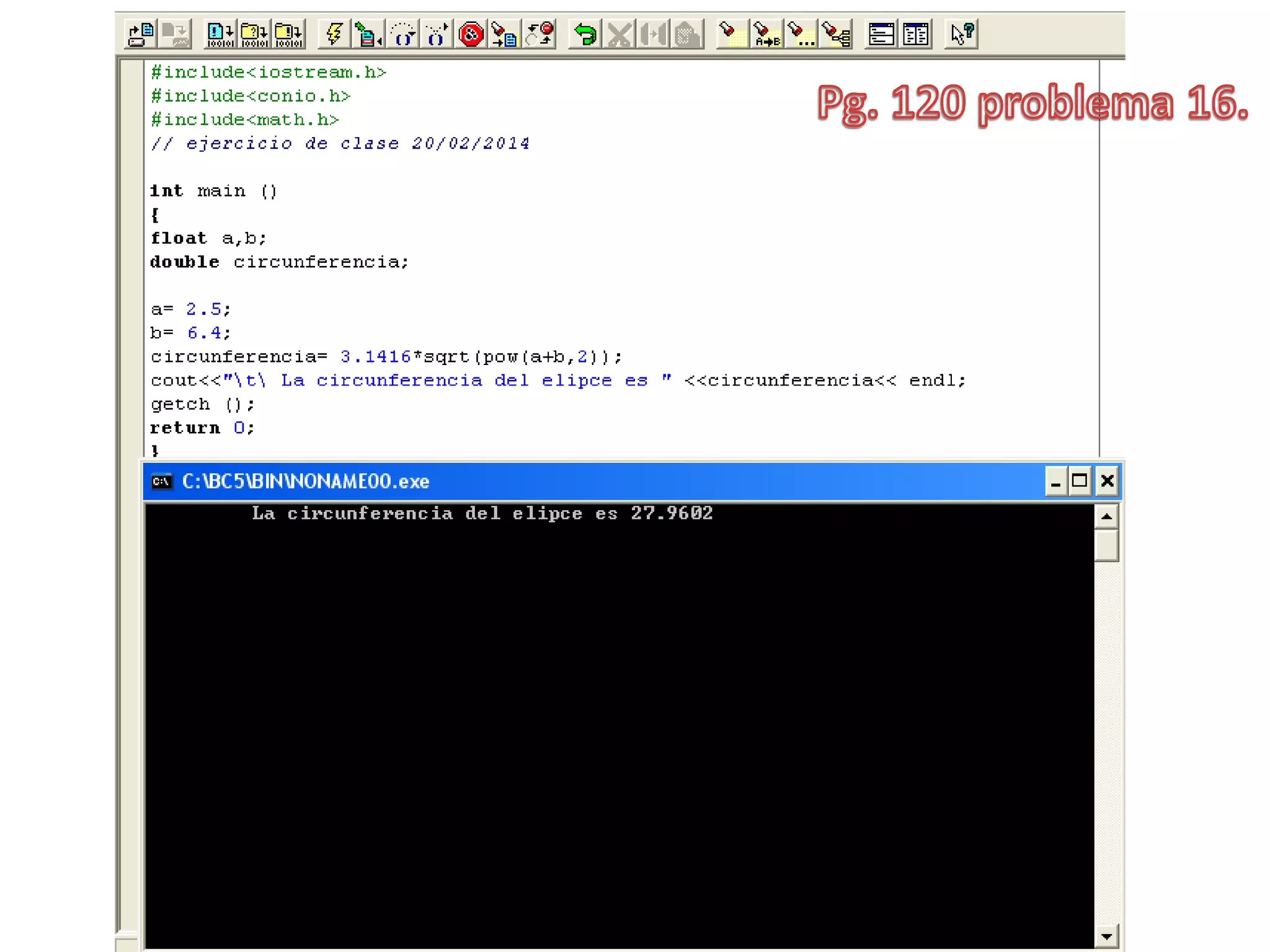1270x952 pixels.
Task: Click the Evaluate/modify red circle icon
Action: [540, 34]
